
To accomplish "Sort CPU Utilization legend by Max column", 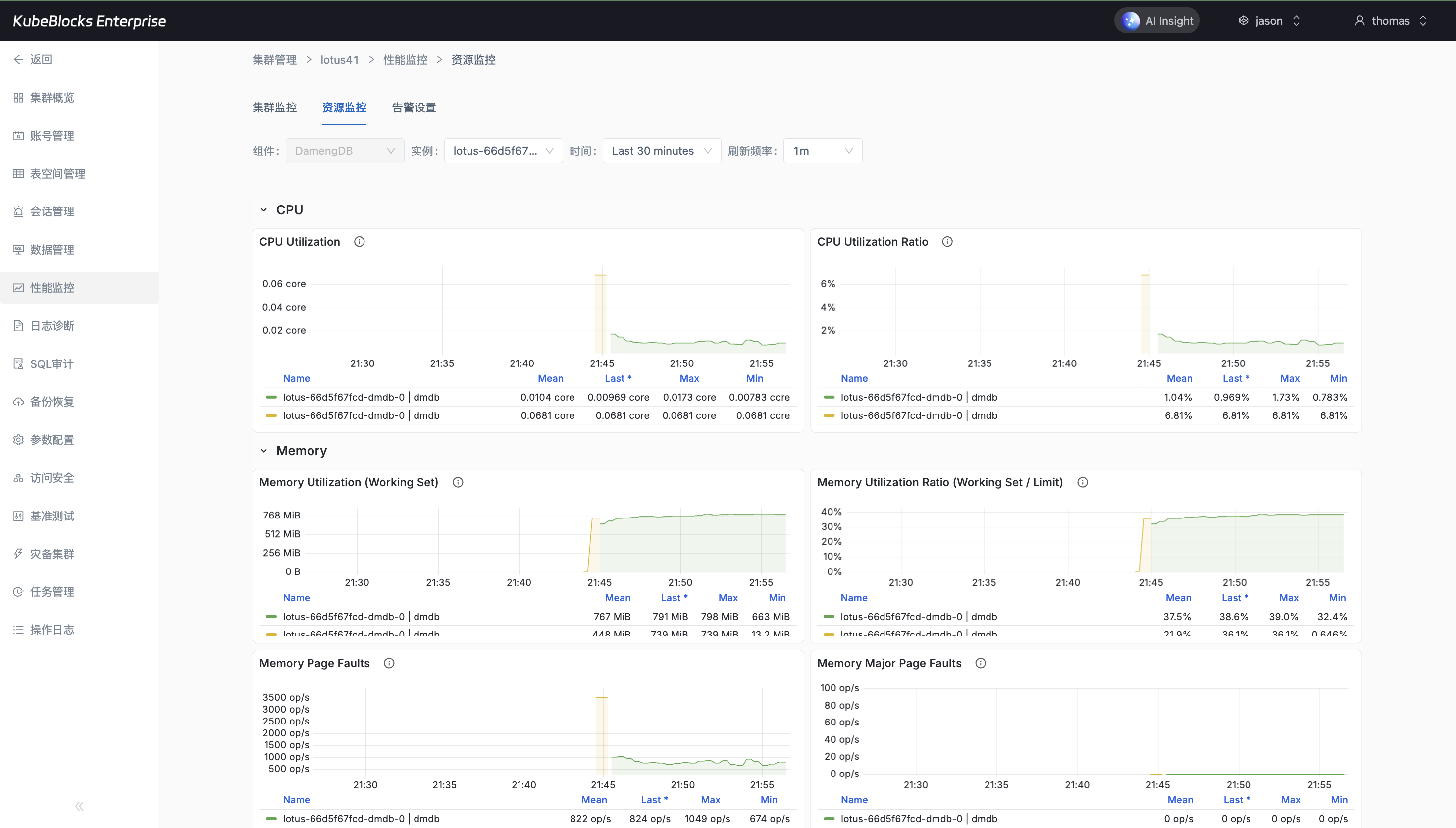I will pos(689,378).
